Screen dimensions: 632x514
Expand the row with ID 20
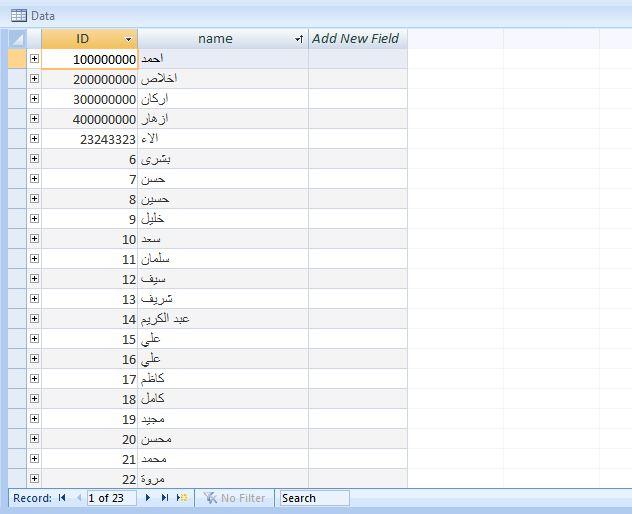coord(34,439)
